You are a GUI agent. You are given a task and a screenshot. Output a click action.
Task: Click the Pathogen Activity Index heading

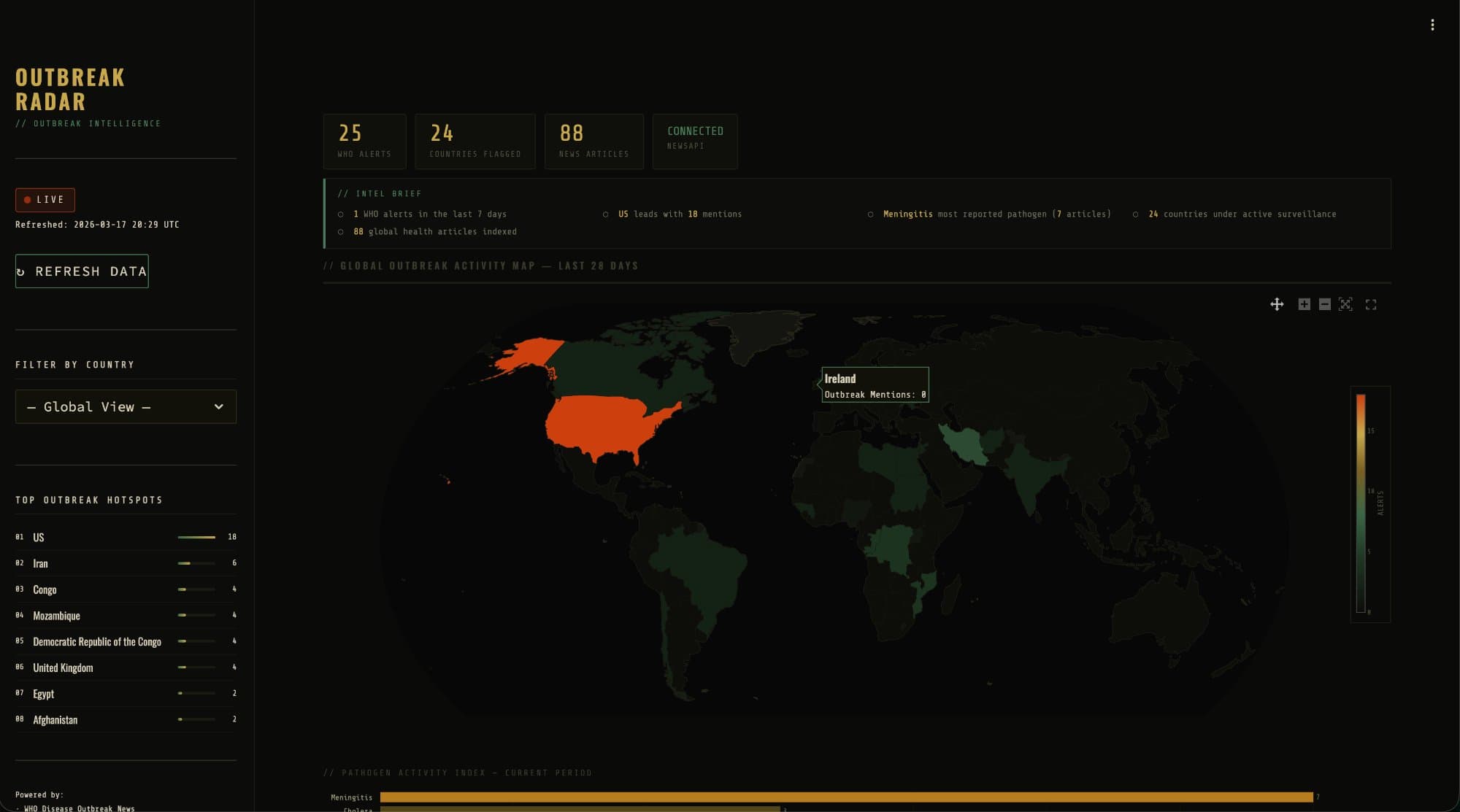(x=458, y=773)
